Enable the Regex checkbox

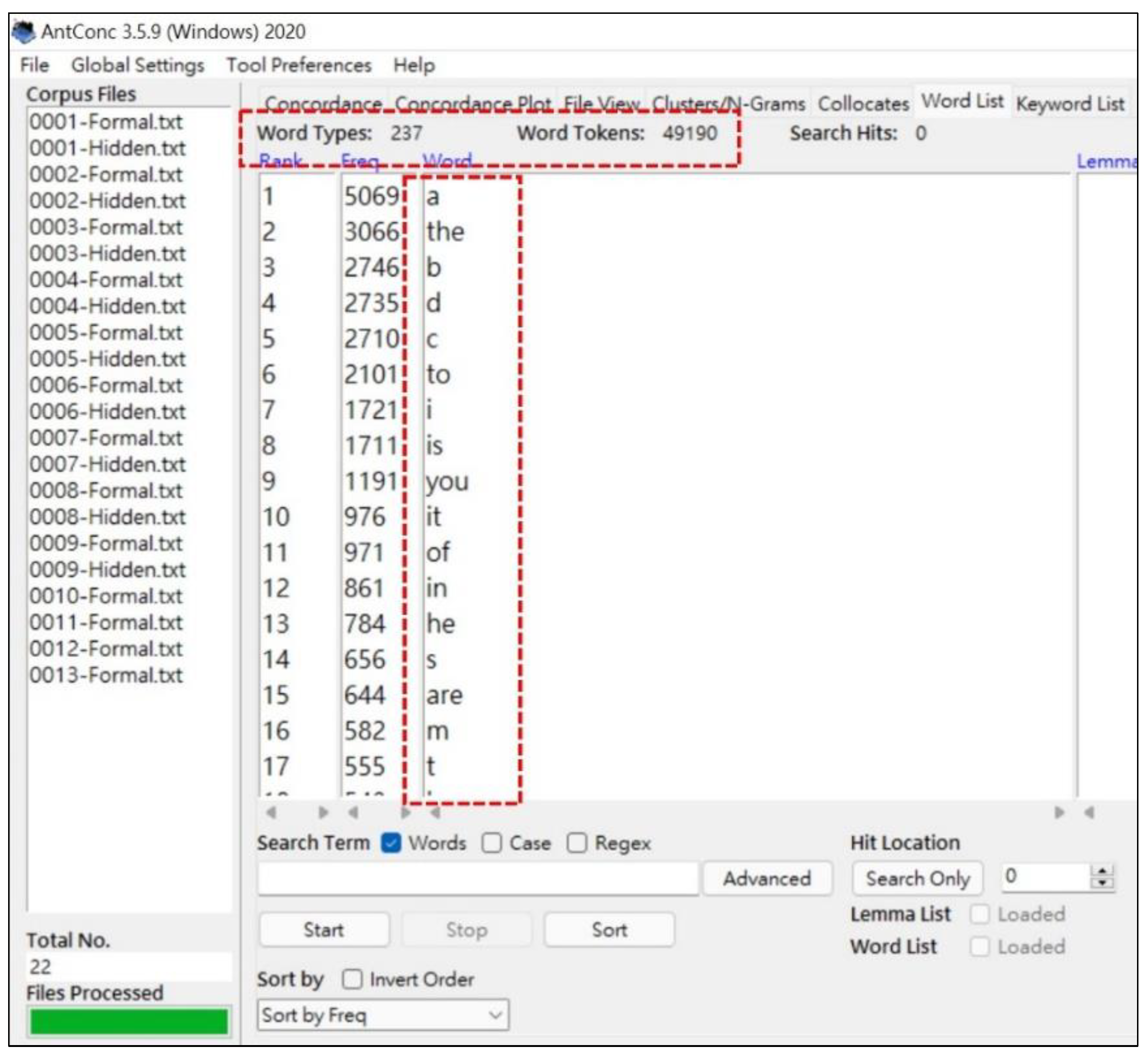pyautogui.click(x=576, y=843)
